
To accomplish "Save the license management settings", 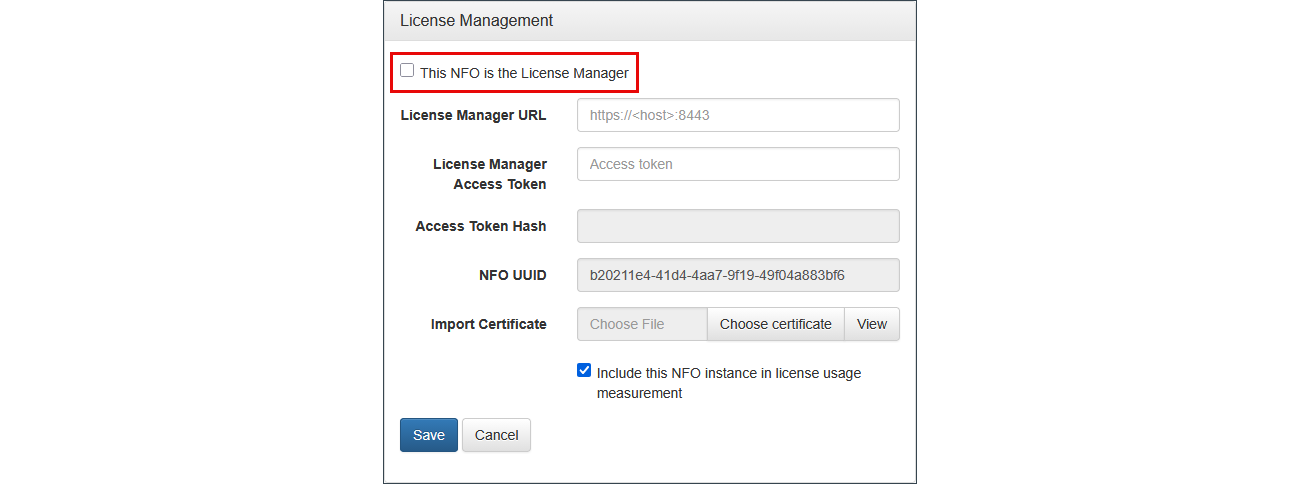I will (x=429, y=435).
